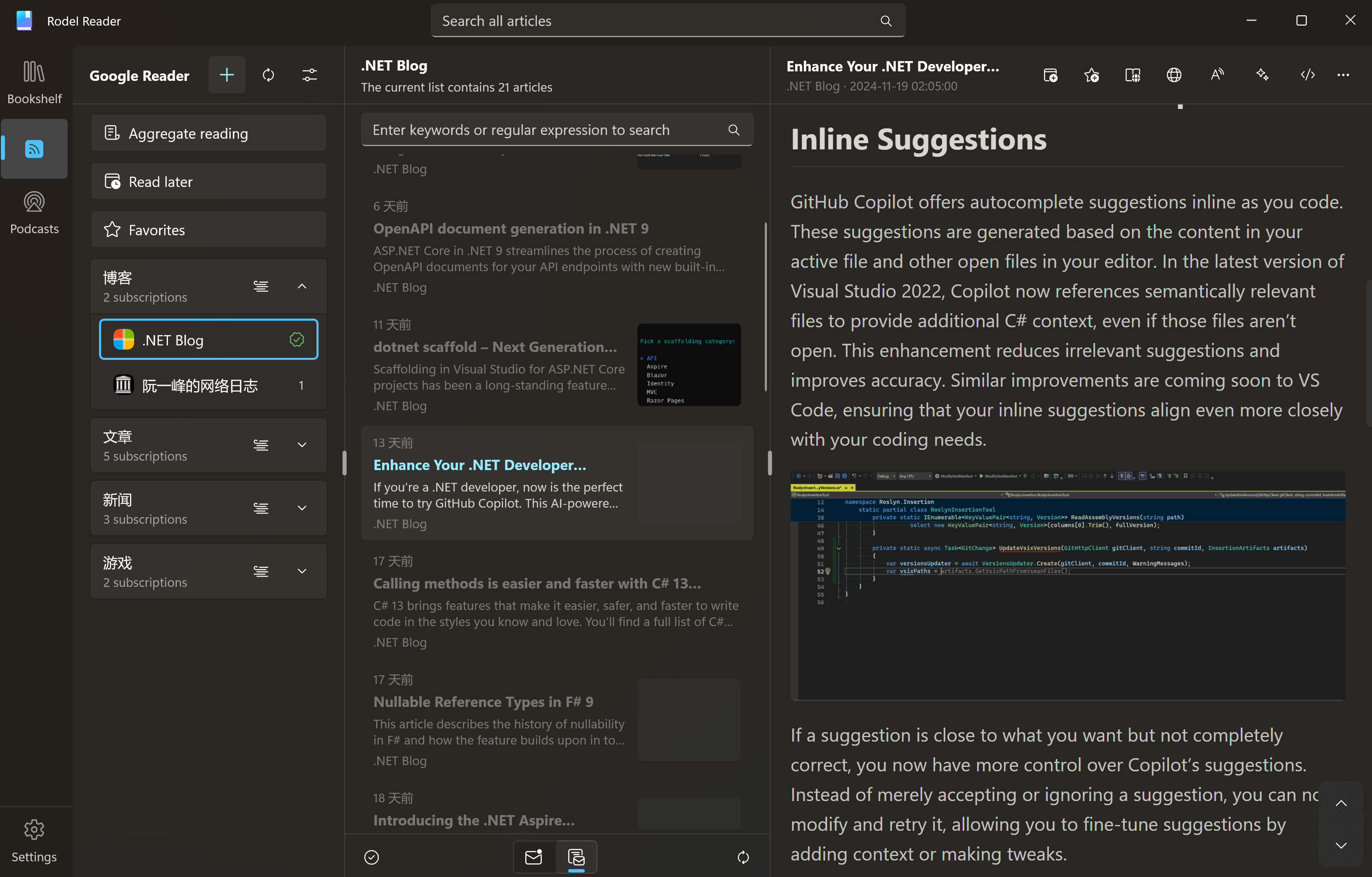This screenshot has height=877, width=1372.
Task: Open feed filter options next to refresh
Action: 309,75
